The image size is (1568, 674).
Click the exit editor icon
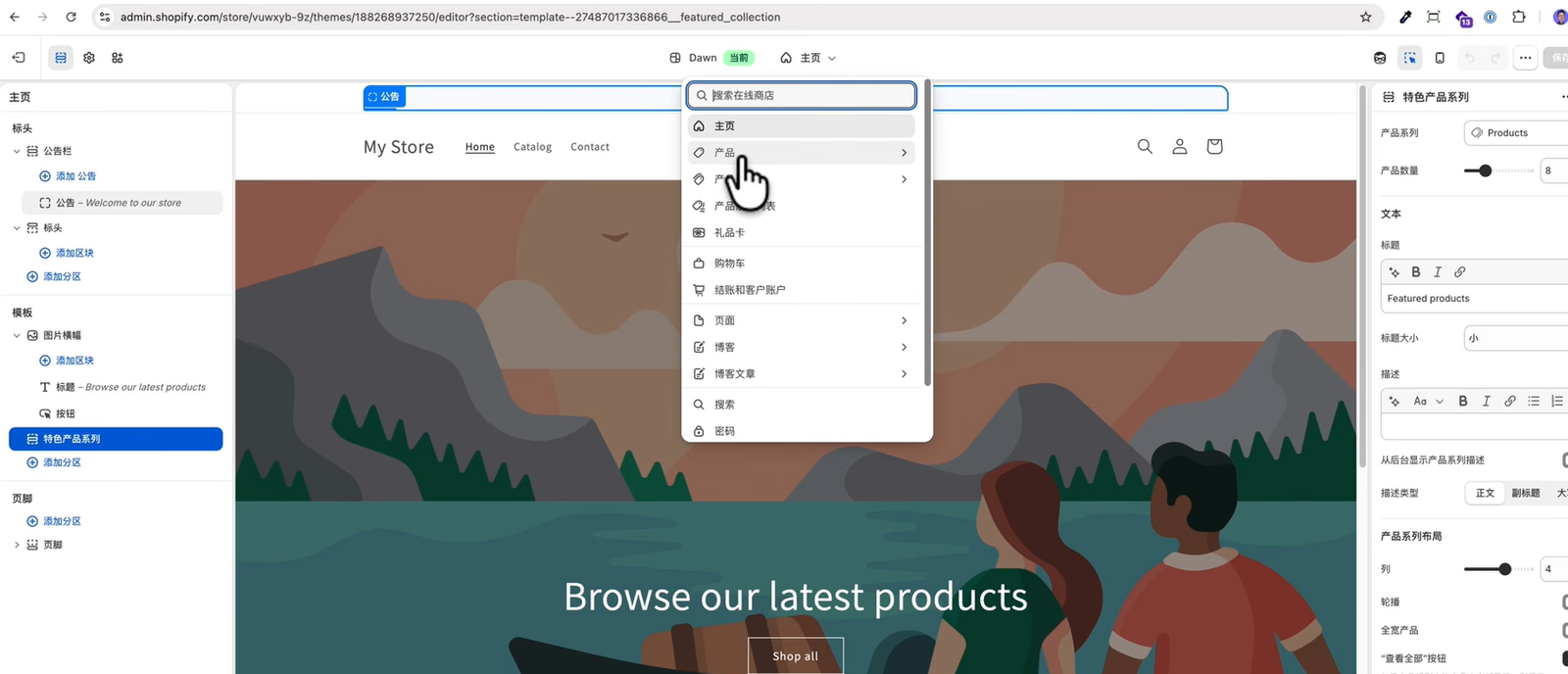click(x=19, y=58)
